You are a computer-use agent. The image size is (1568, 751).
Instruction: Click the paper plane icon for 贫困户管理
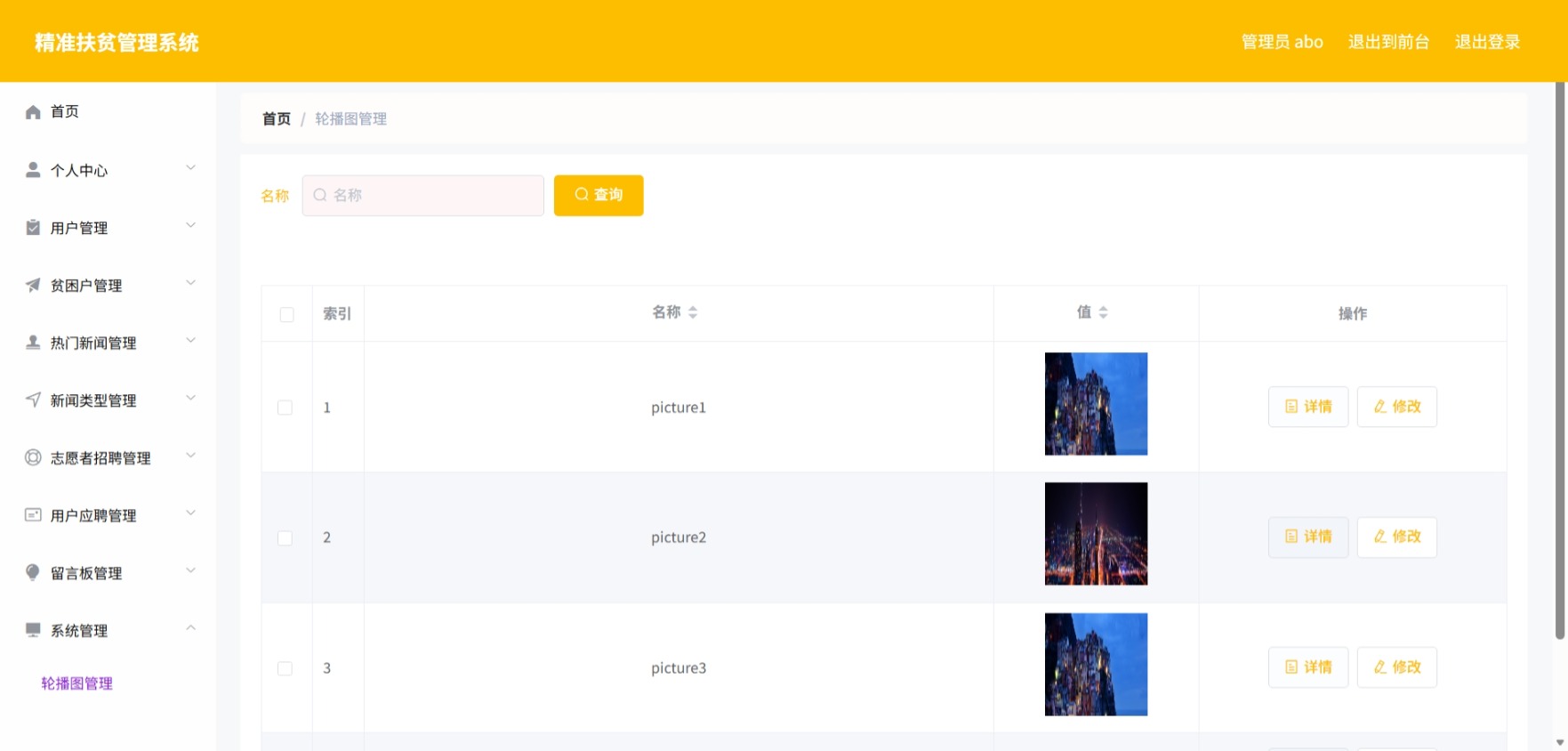pyautogui.click(x=33, y=285)
